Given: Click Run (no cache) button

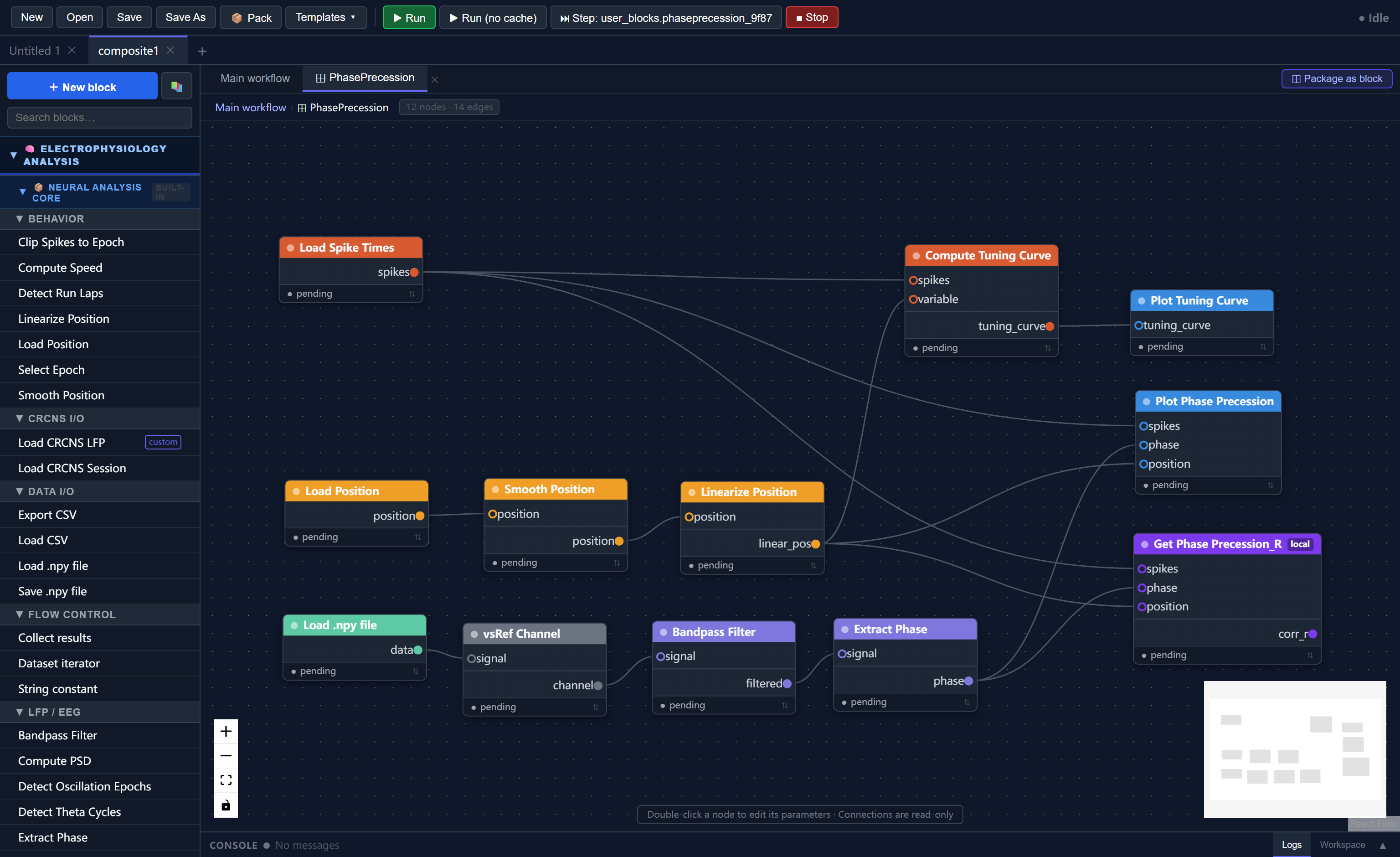Looking at the screenshot, I should click(x=493, y=18).
